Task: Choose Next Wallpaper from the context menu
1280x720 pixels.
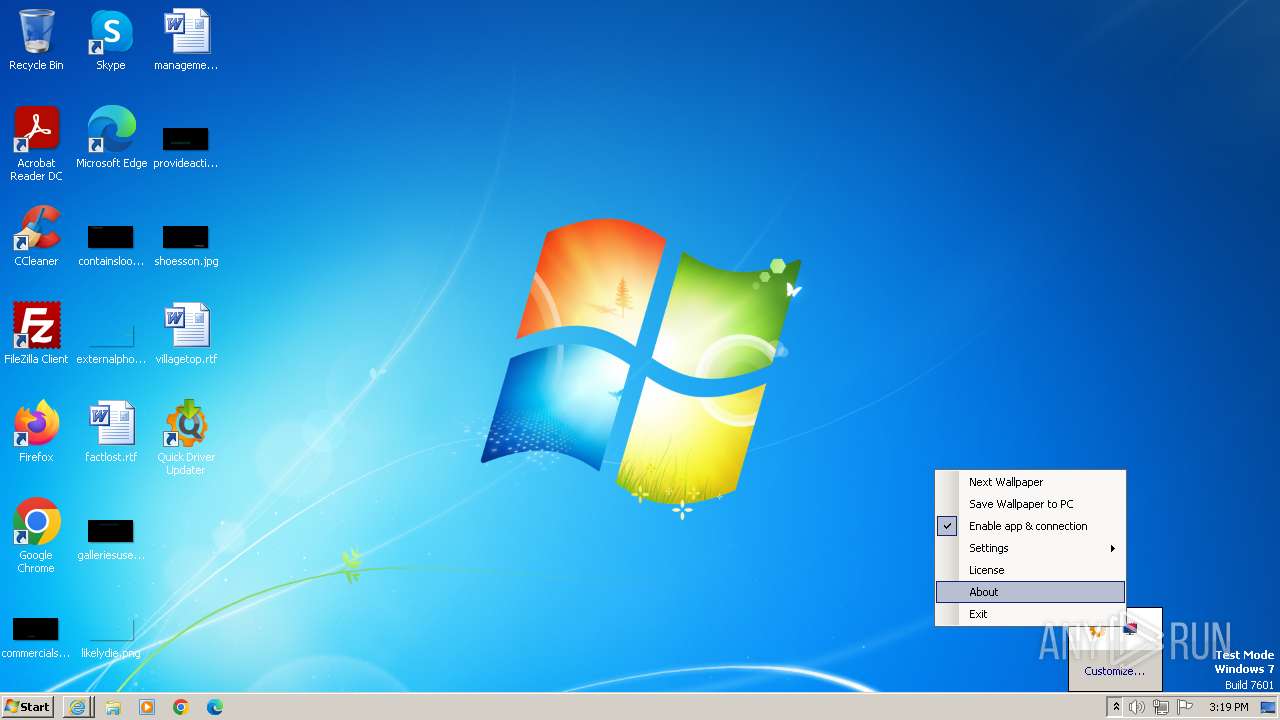Action: pyautogui.click(x=1030, y=482)
